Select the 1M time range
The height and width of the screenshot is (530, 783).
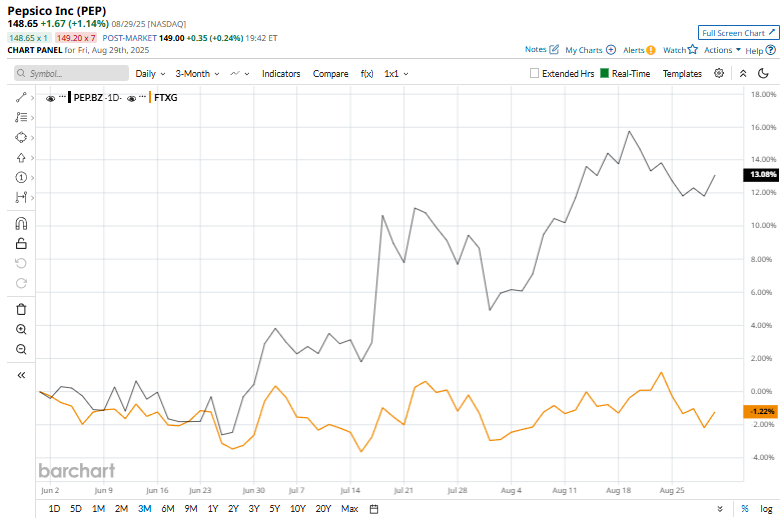coord(98,509)
